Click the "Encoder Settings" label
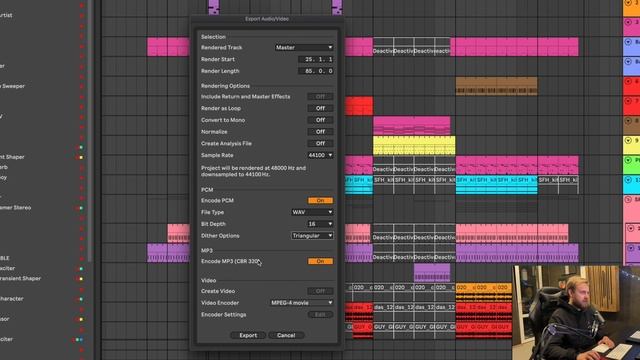 click(x=223, y=315)
